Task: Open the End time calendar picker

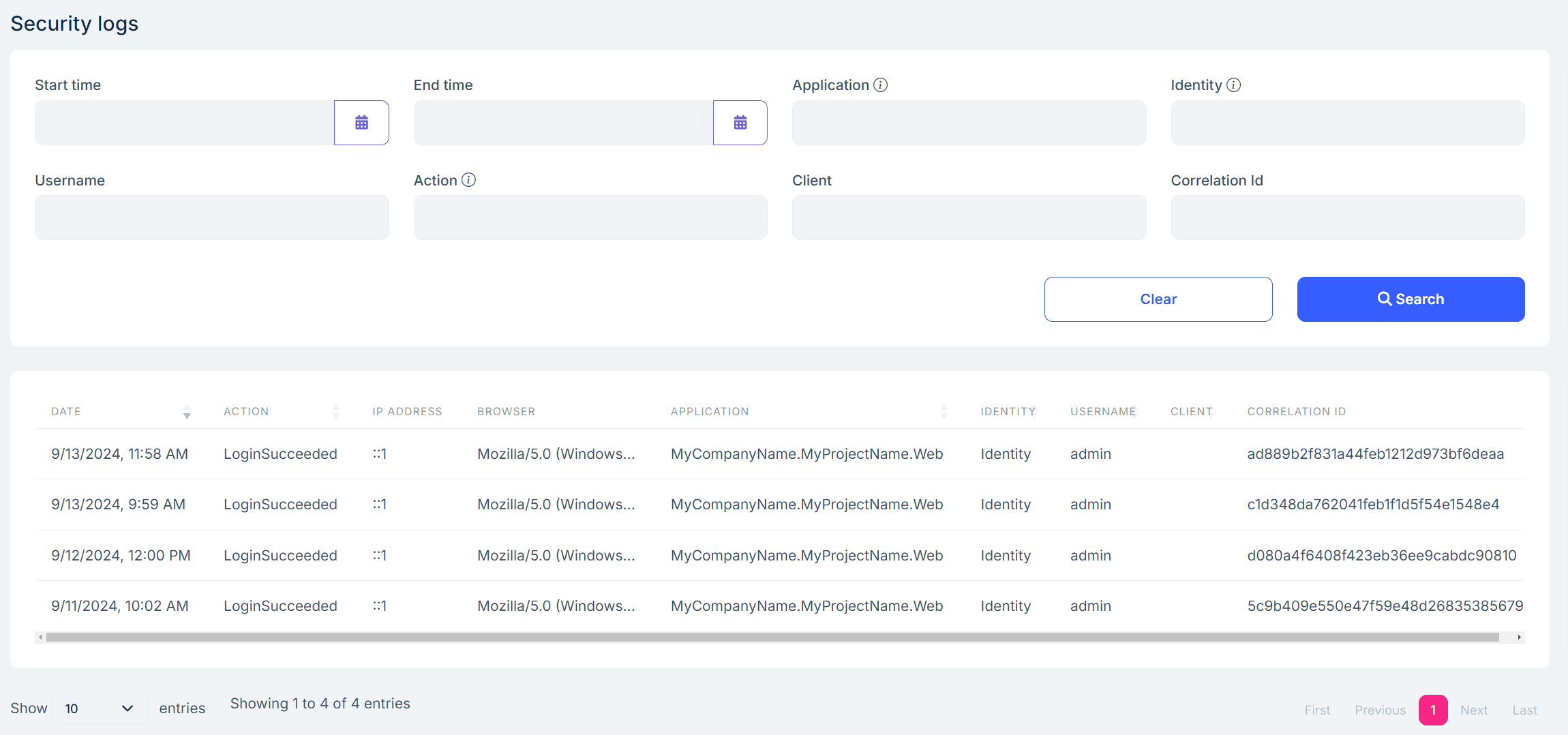Action: pyautogui.click(x=740, y=123)
